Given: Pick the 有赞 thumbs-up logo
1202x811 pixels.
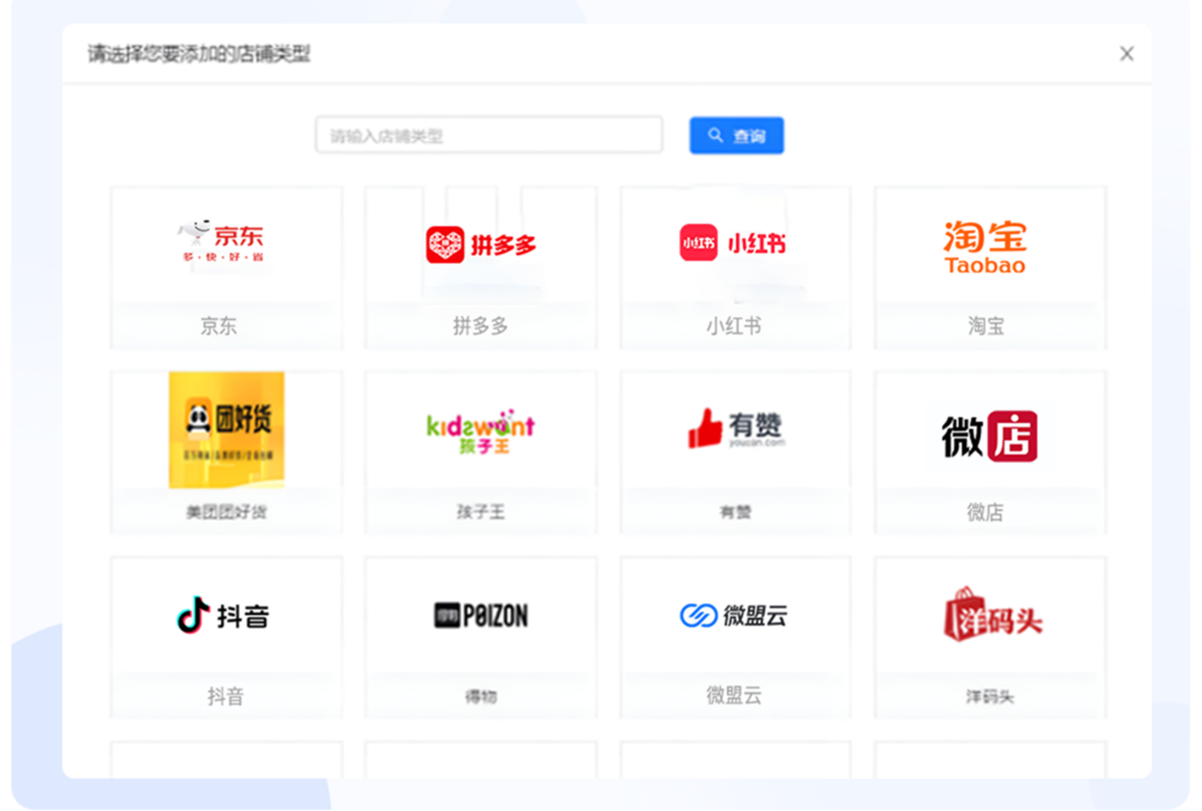Looking at the screenshot, I should [x=736, y=429].
